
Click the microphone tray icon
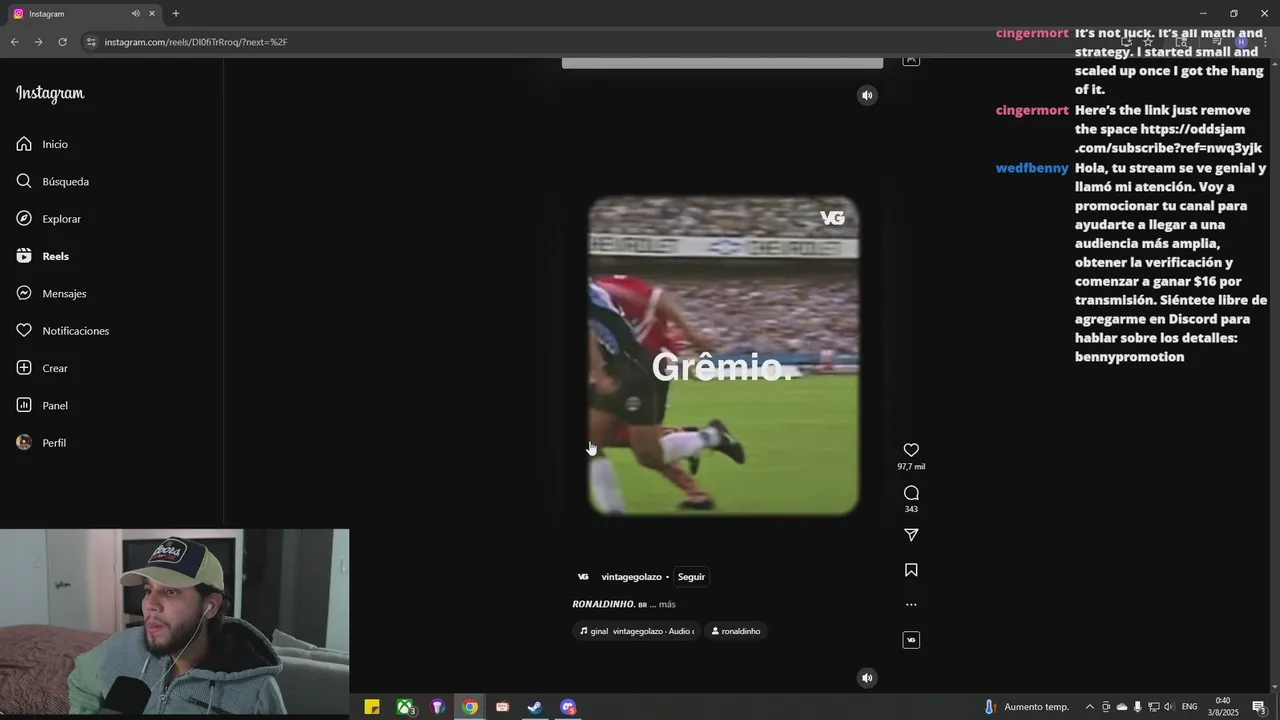1138,707
